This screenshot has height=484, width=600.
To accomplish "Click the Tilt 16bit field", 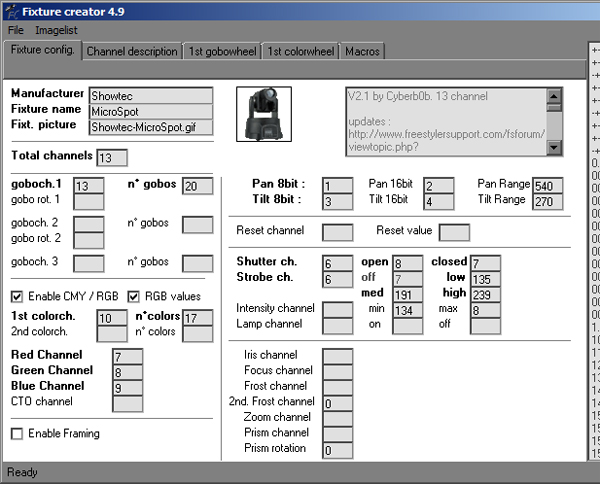I will click(x=439, y=202).
